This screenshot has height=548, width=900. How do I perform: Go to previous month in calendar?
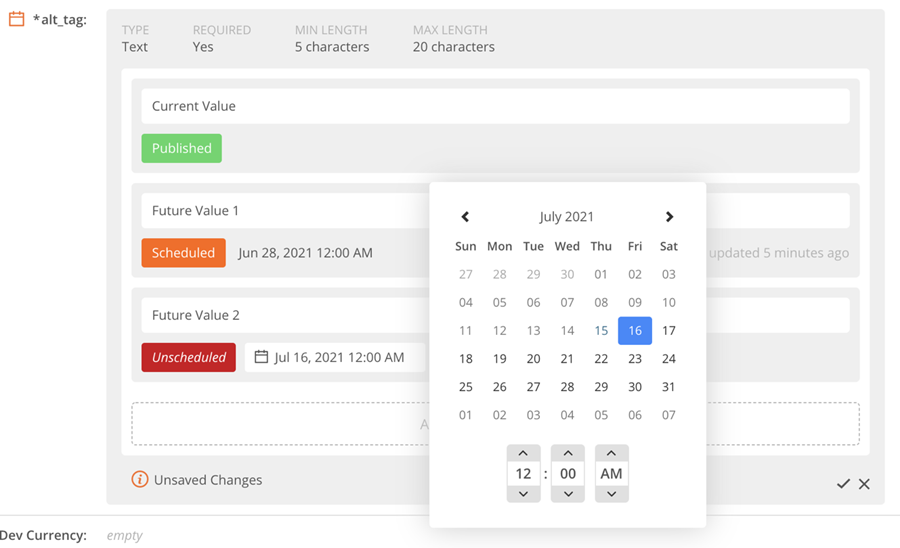(x=465, y=217)
